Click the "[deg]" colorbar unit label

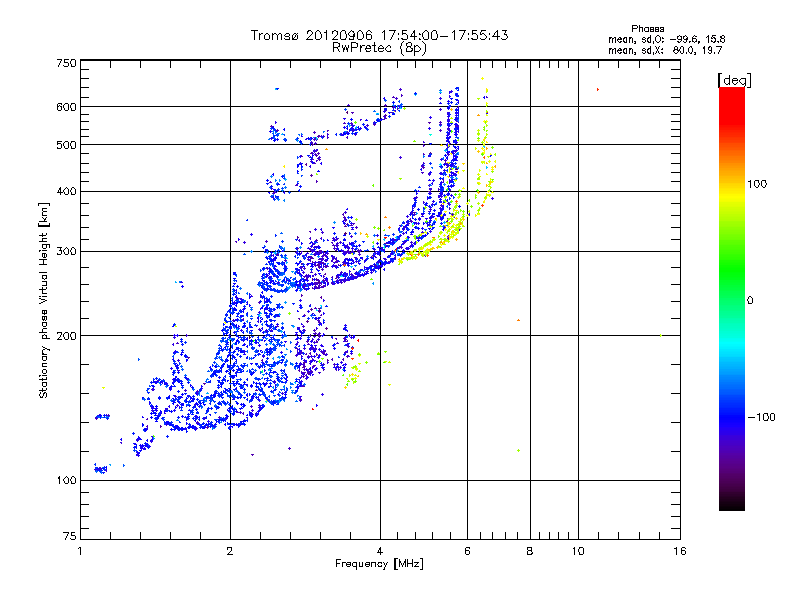(x=734, y=80)
